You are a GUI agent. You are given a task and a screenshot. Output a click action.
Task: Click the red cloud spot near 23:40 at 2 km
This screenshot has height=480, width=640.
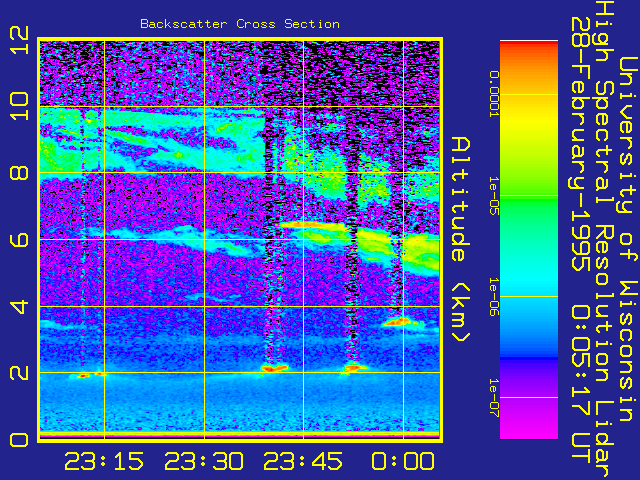(274, 369)
